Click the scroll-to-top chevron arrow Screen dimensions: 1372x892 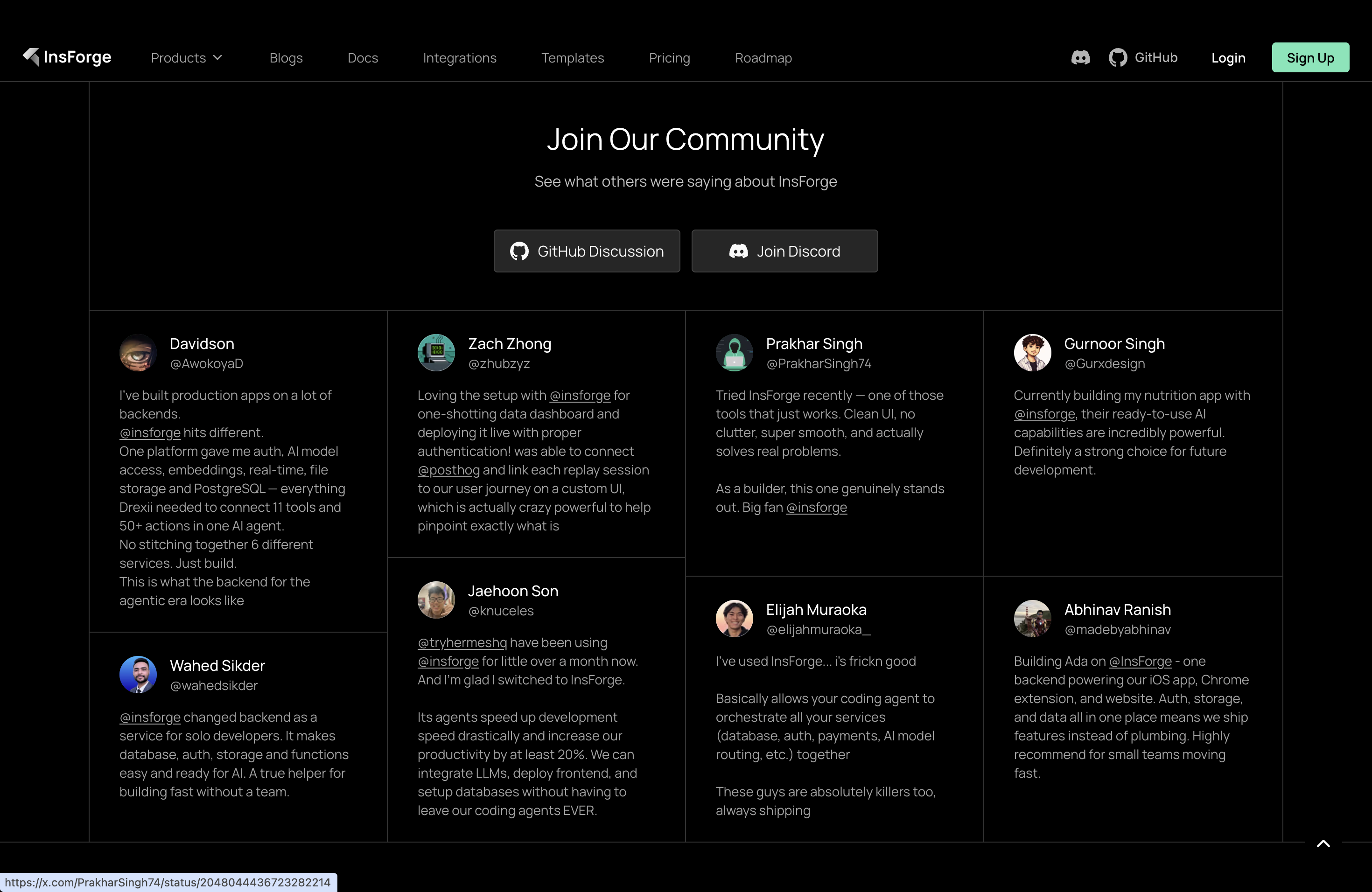(x=1323, y=843)
